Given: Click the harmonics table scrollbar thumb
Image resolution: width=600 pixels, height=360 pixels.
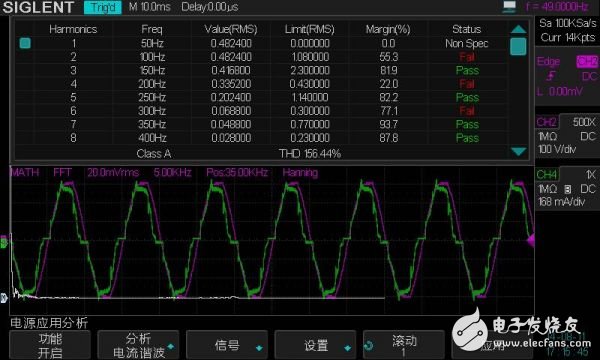Looking at the screenshot, I should click(x=518, y=46).
